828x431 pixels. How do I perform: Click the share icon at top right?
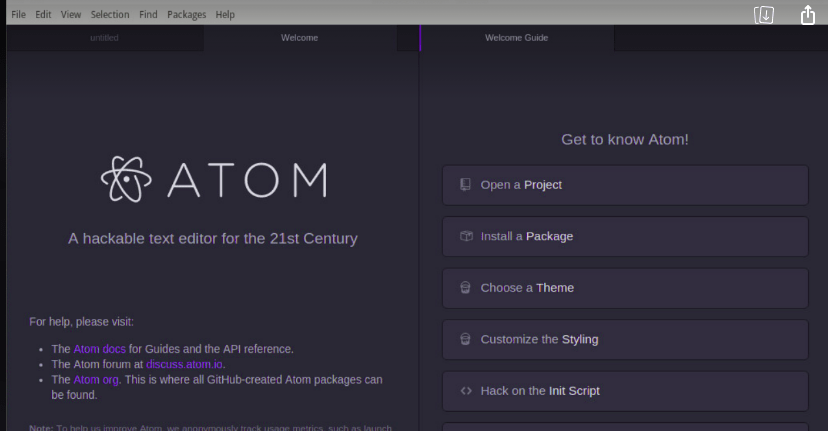click(x=808, y=15)
